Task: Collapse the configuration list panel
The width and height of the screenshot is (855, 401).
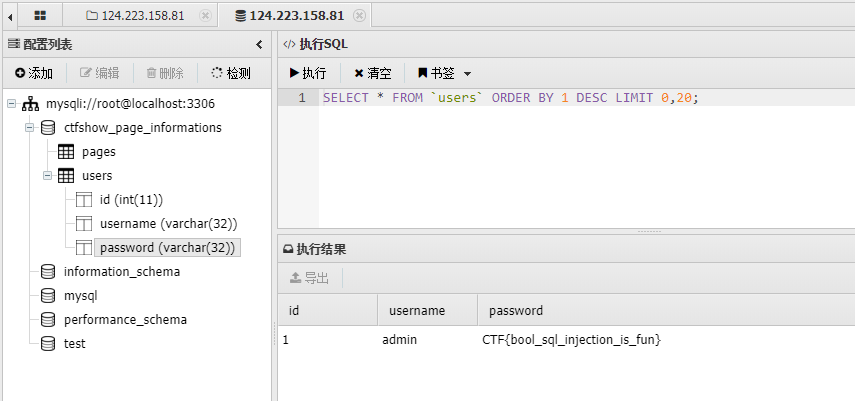Action: [259, 45]
